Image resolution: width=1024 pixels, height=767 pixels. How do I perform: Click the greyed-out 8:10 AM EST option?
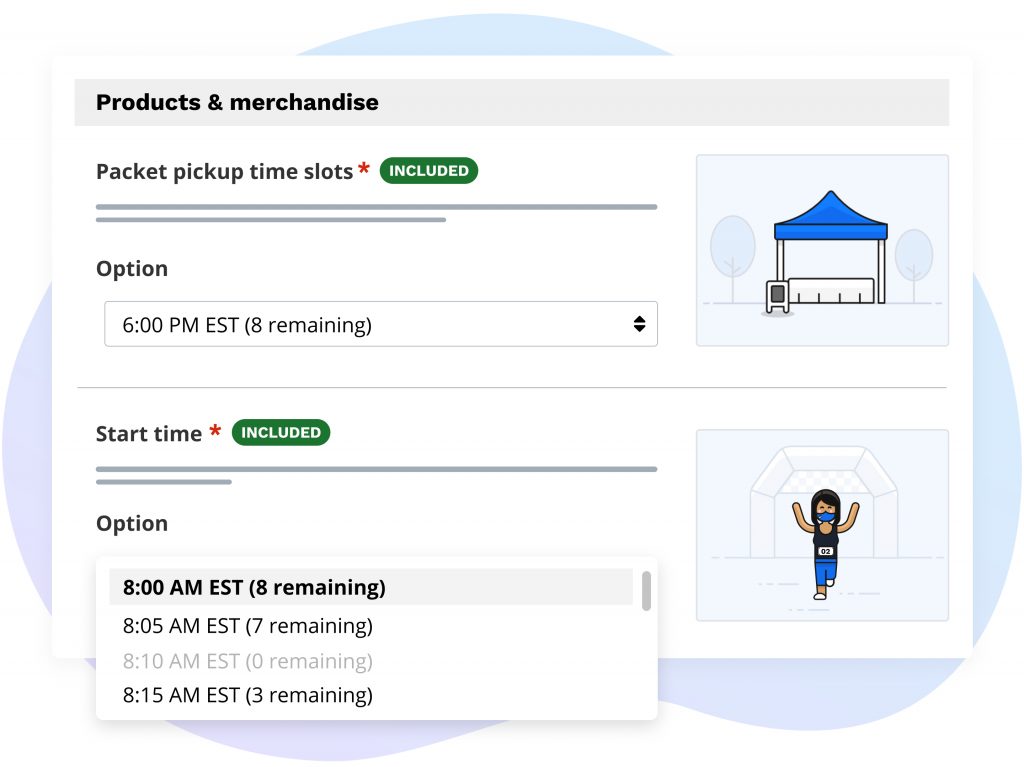[x=248, y=661]
